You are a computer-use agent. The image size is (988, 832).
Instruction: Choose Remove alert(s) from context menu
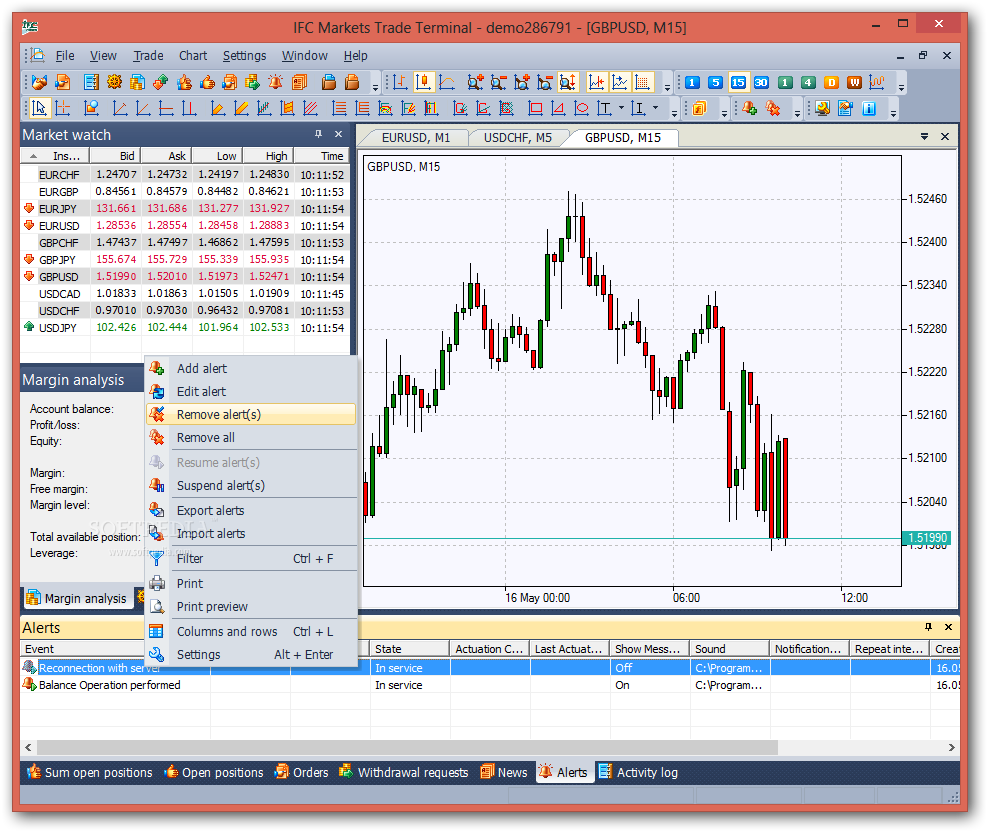coord(251,414)
